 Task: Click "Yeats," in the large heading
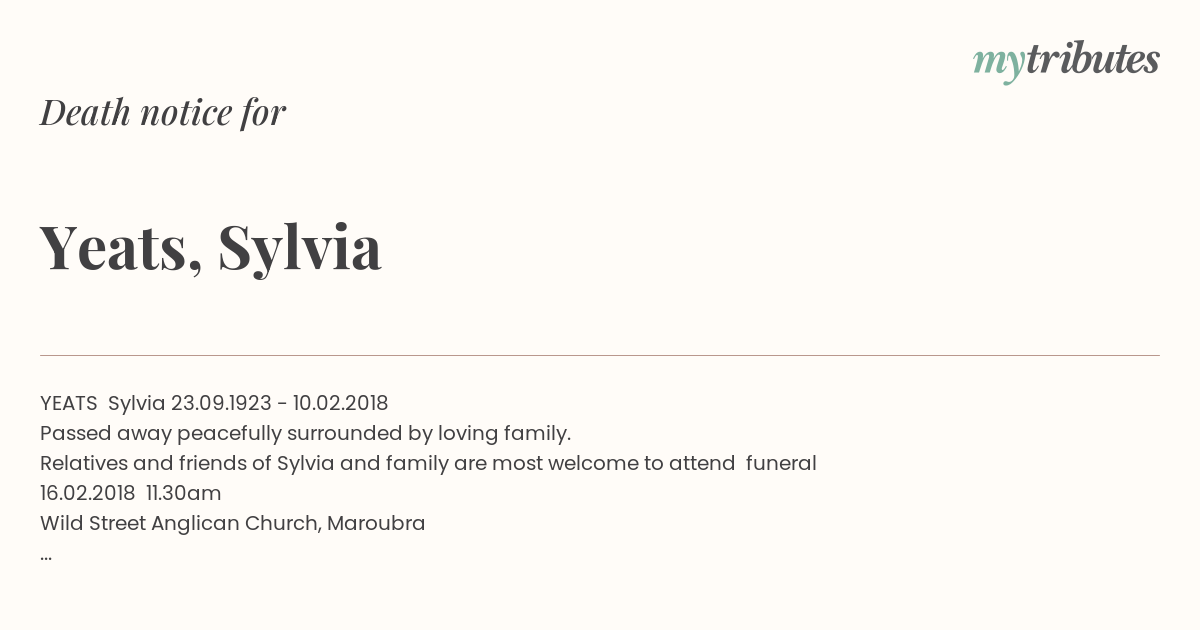122,247
